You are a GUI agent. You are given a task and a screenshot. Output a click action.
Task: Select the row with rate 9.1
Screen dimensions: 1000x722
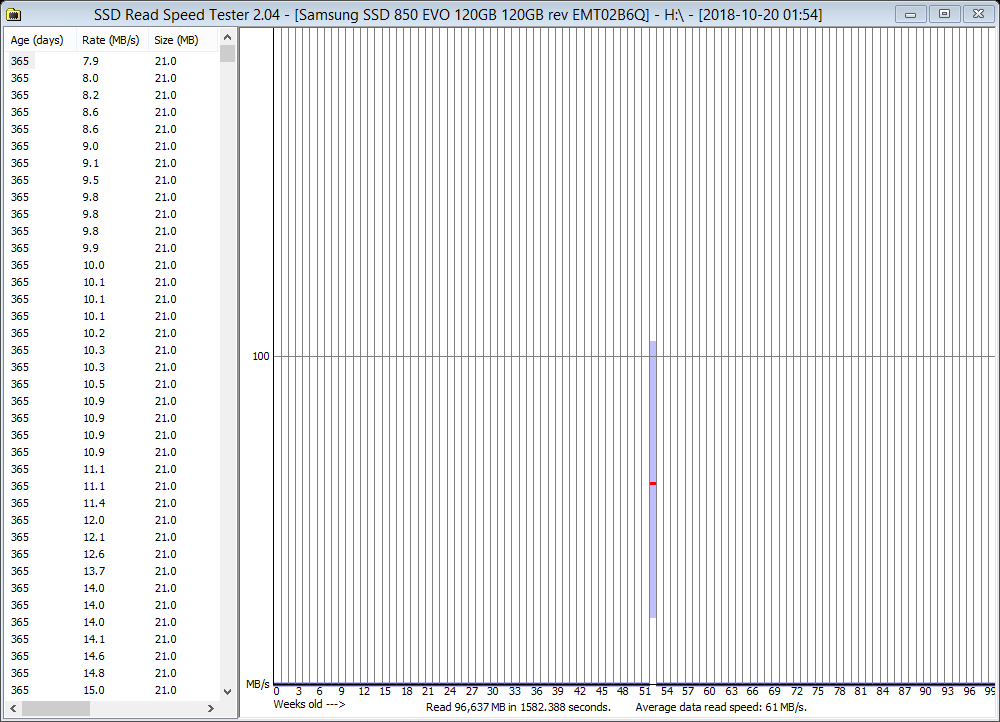point(112,163)
